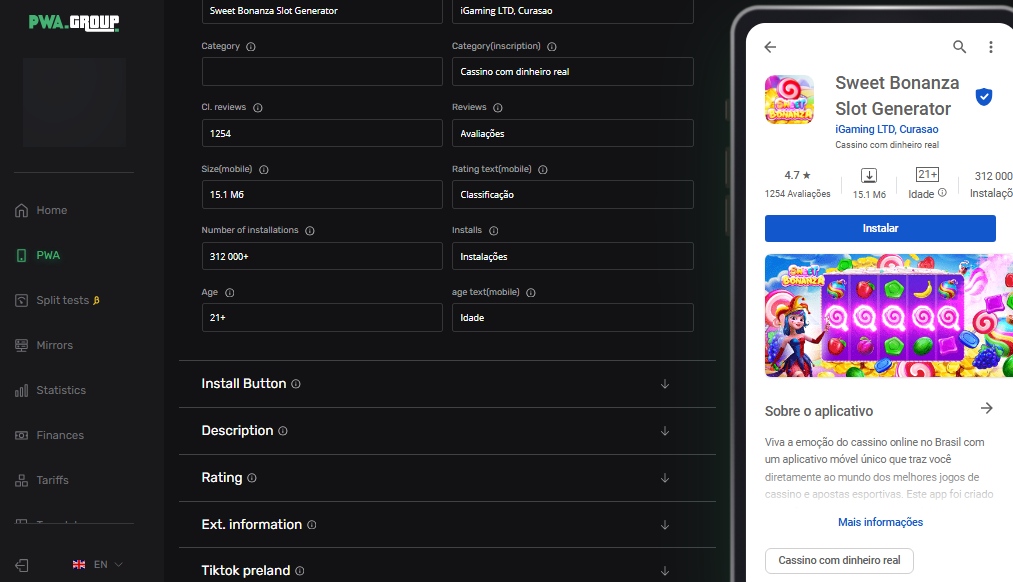Edit the age text field Idade
The width and height of the screenshot is (1013, 582).
(x=572, y=318)
